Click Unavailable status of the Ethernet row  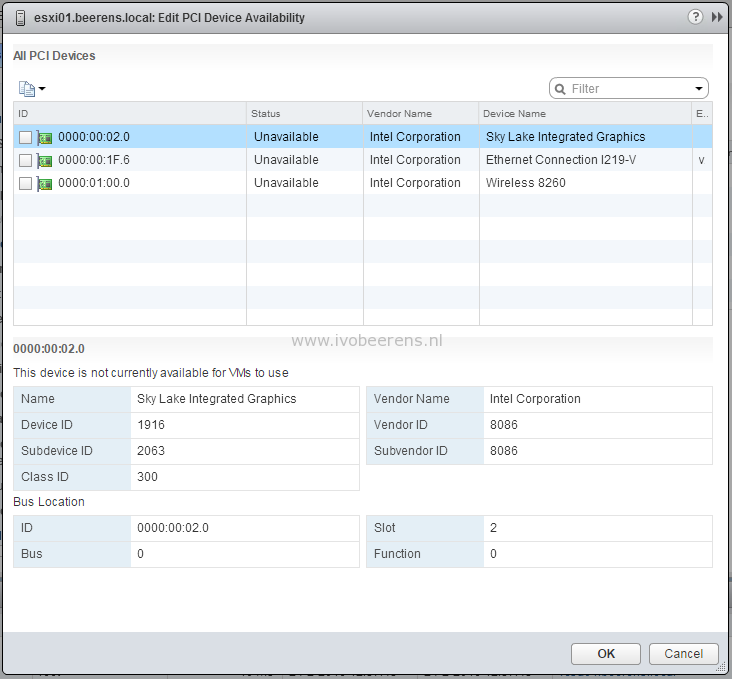286,160
